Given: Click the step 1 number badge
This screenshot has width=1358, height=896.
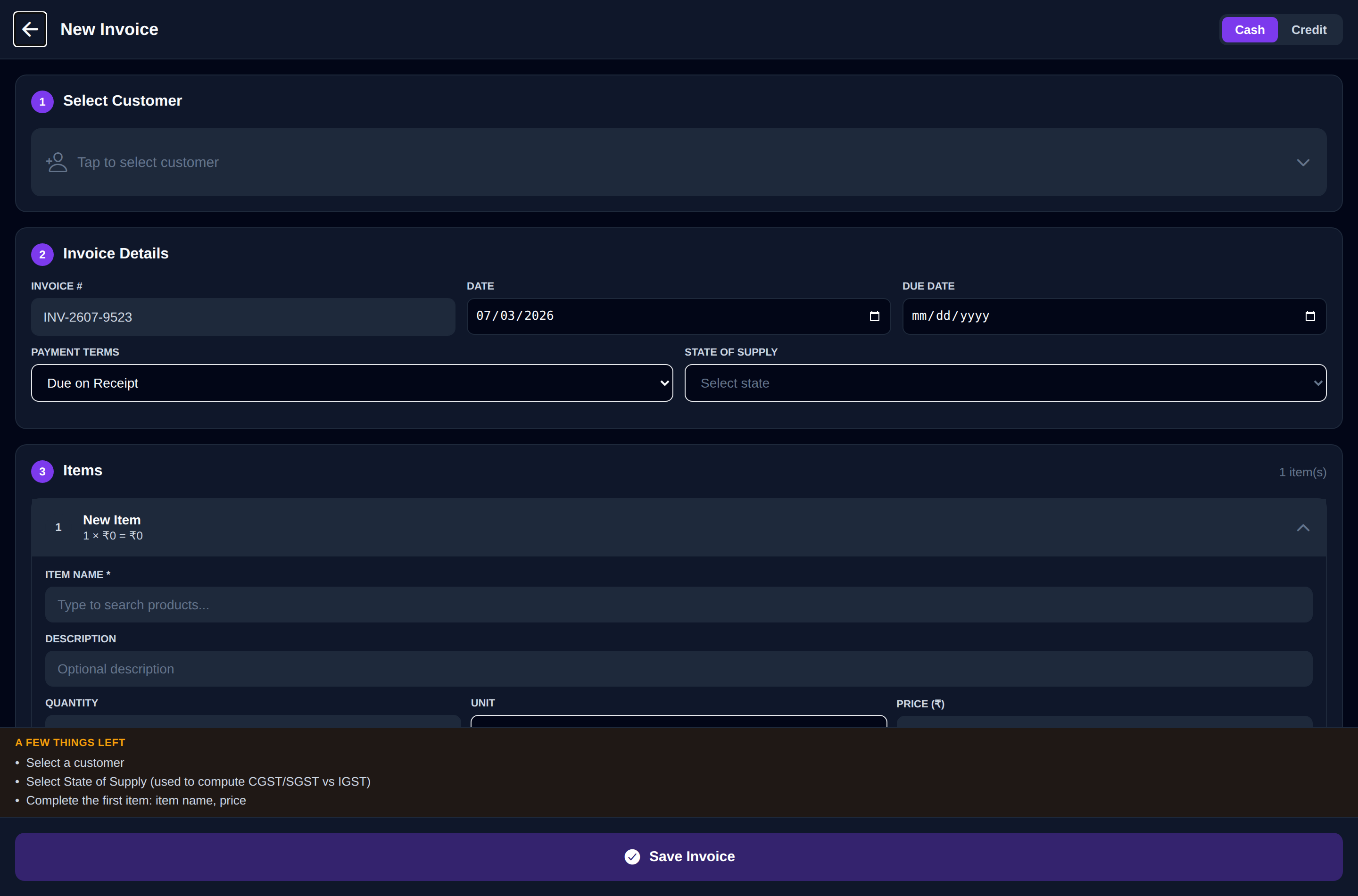Looking at the screenshot, I should (42, 102).
